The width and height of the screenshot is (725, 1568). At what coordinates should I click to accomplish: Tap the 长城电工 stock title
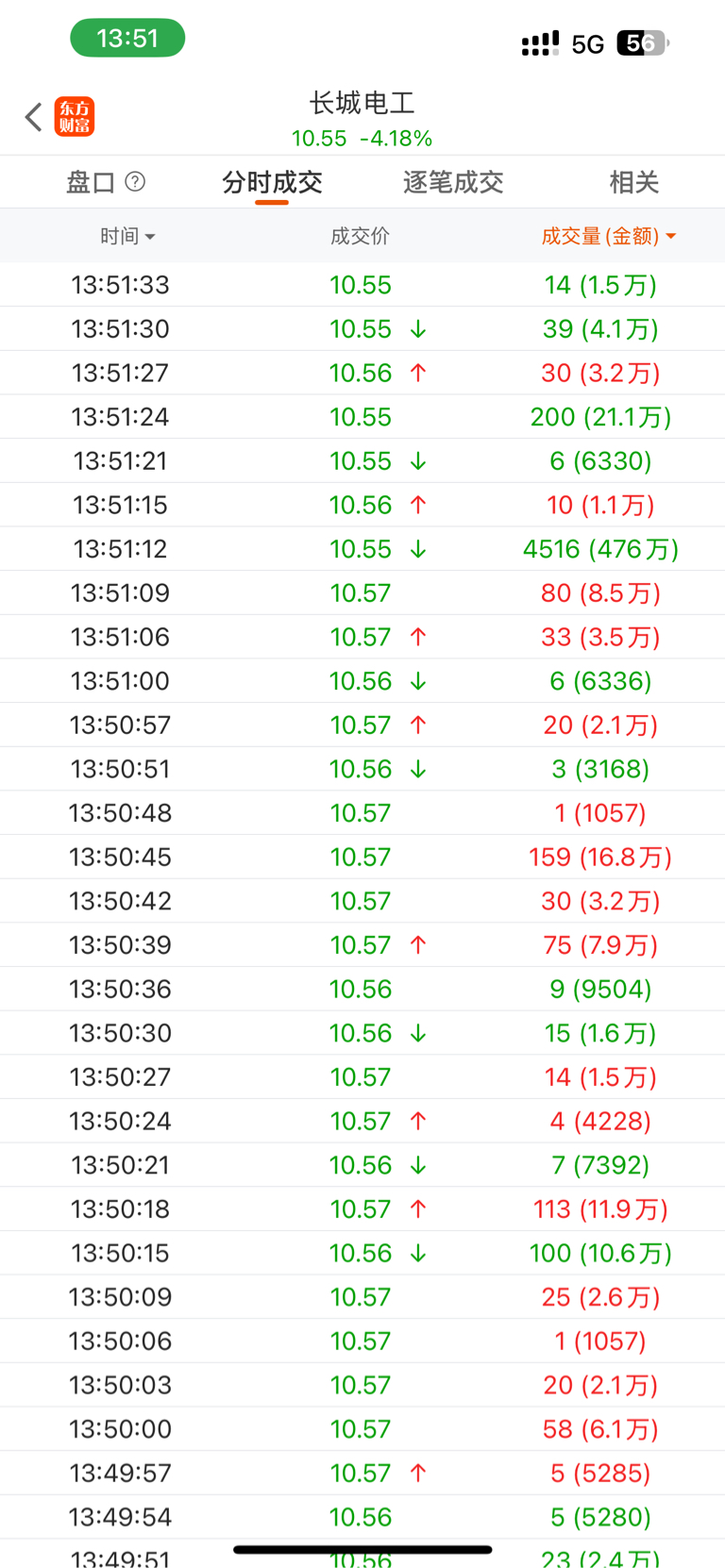click(362, 103)
